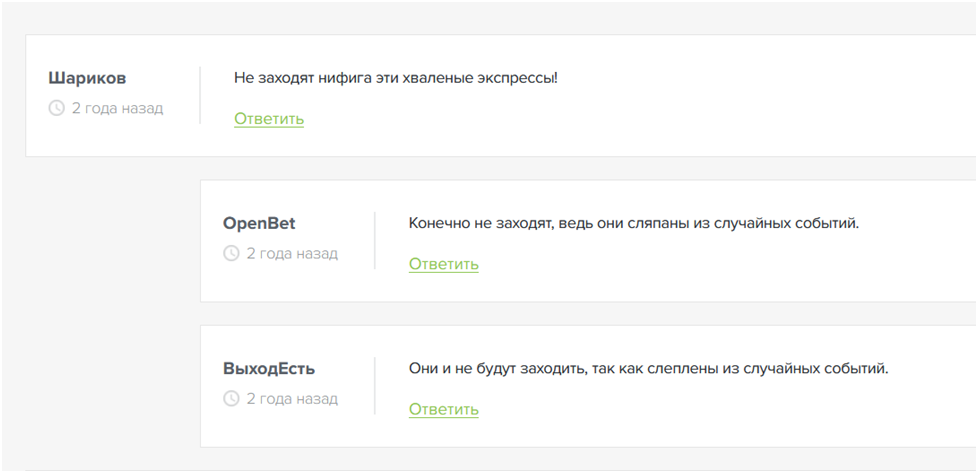Viewport: 978px width, 473px height.
Task: Select the ВыходЕсть author name
Action: click(x=269, y=368)
